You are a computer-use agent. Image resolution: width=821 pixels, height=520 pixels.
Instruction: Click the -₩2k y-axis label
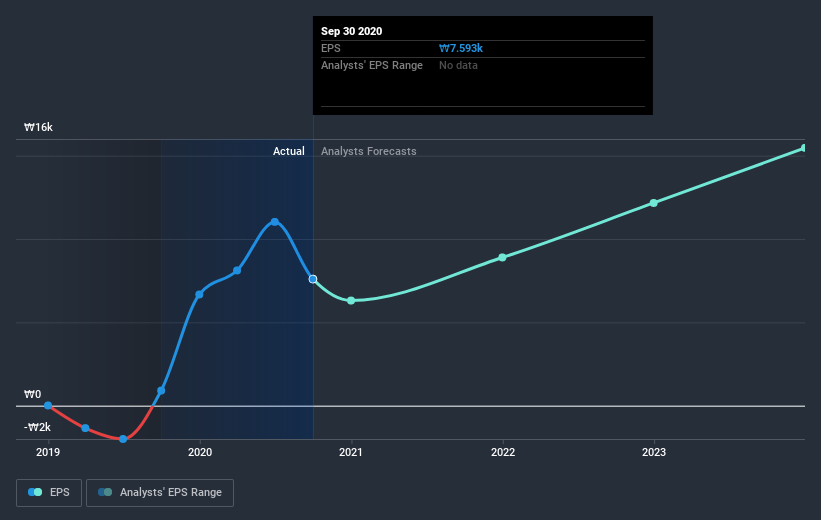pyautogui.click(x=37, y=427)
